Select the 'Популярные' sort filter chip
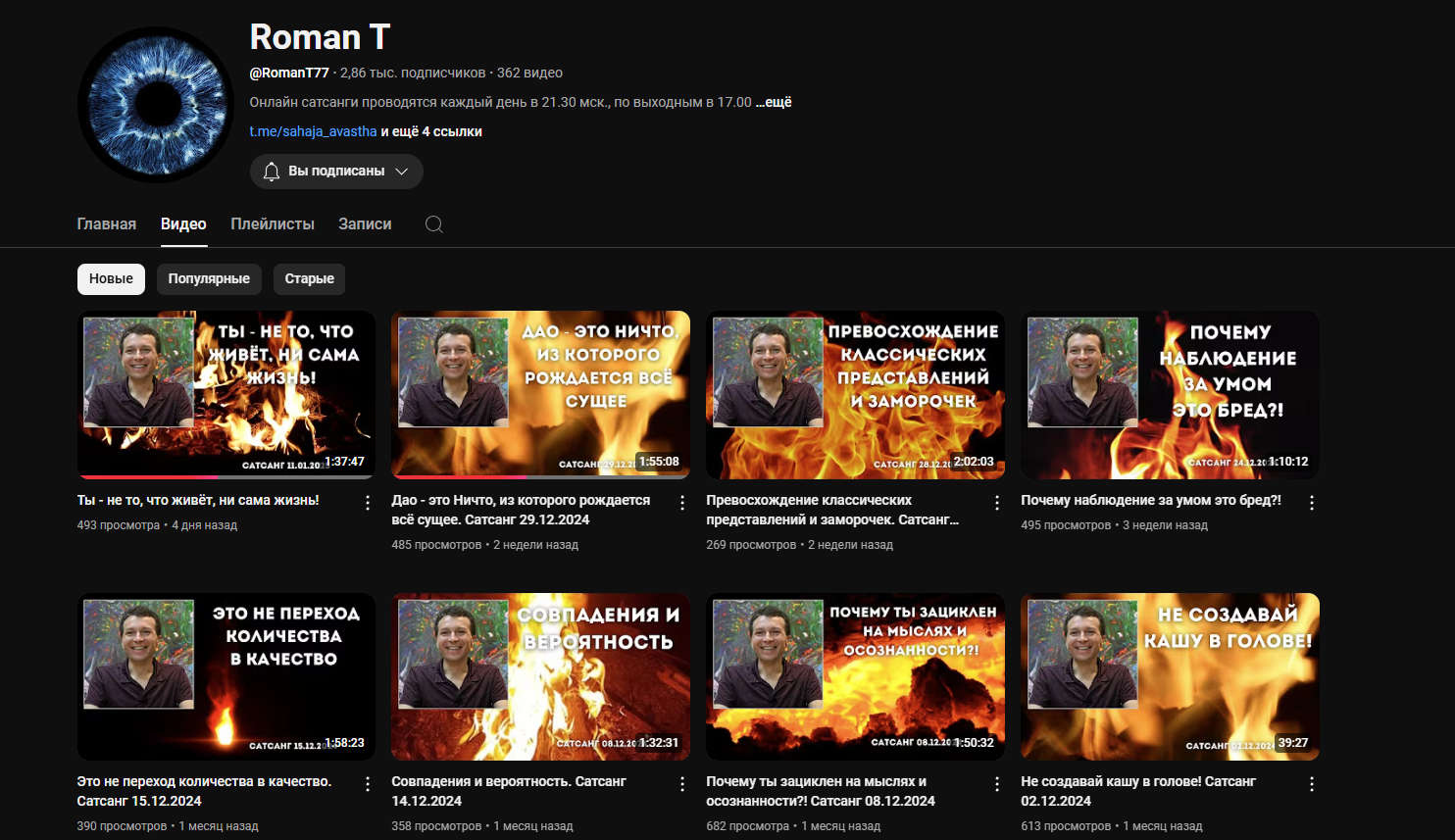Viewport: 1455px width, 840px height. [209, 279]
